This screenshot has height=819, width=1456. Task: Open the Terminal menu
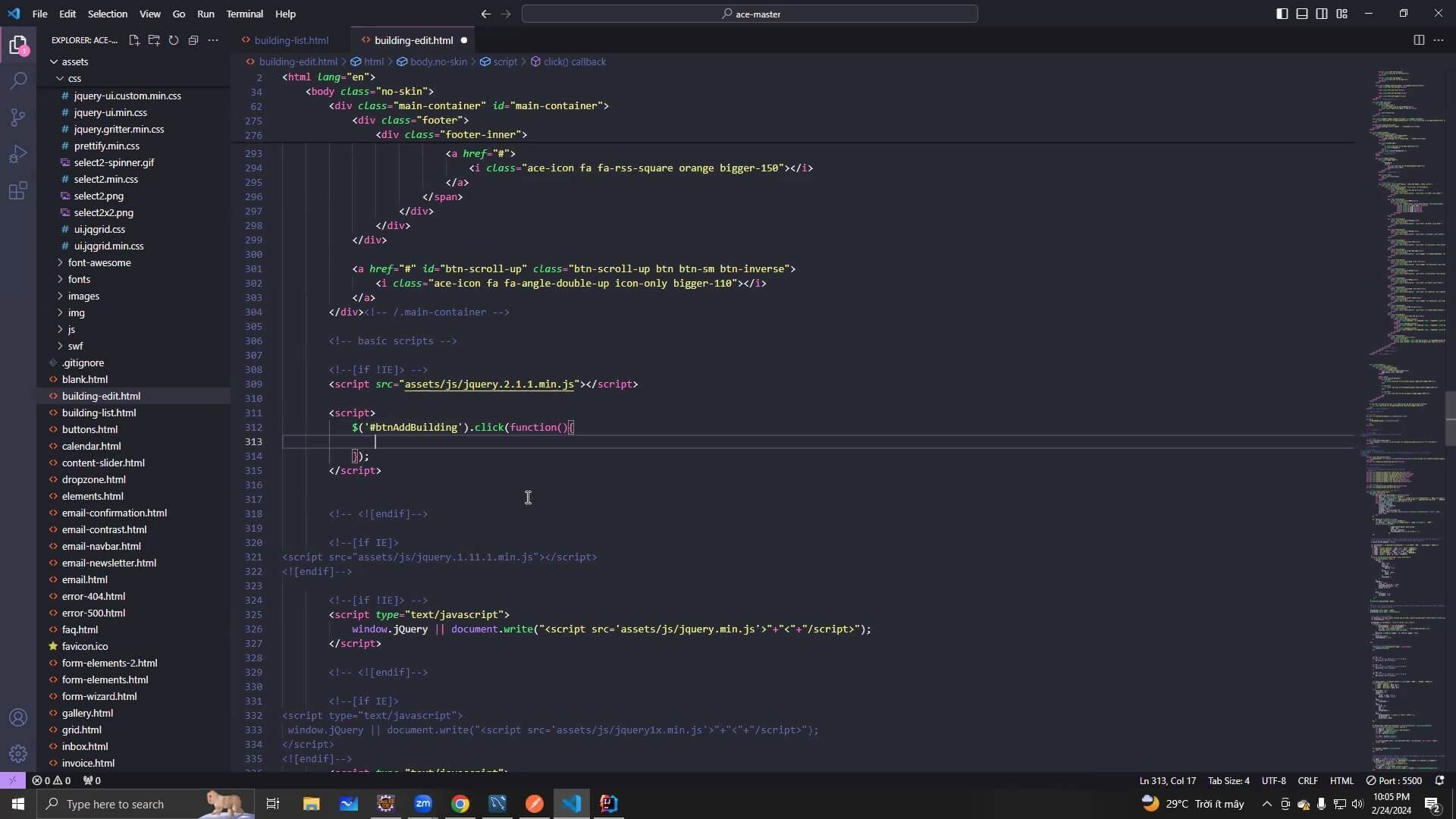tap(244, 14)
